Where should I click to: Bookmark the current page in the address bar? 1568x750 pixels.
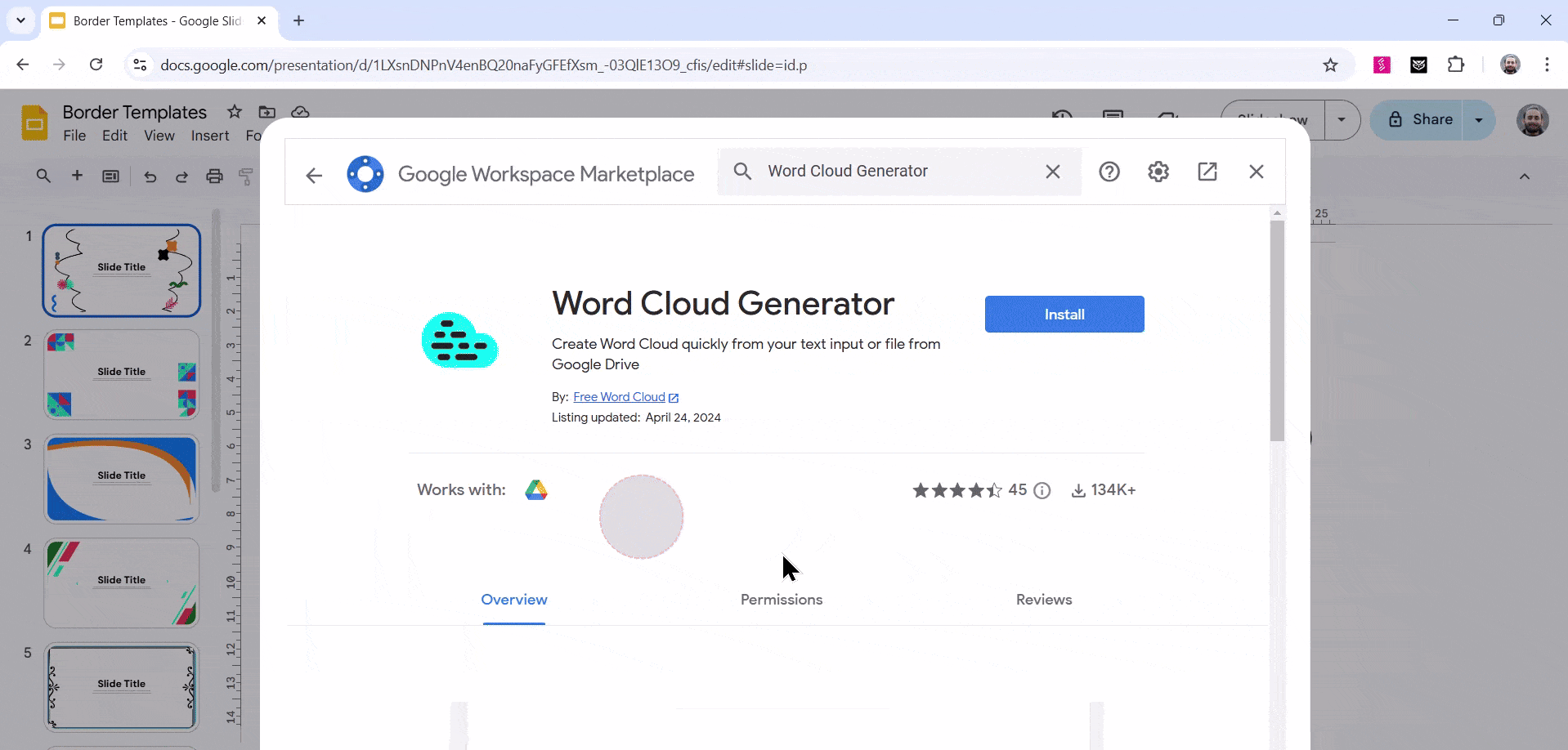[1329, 65]
